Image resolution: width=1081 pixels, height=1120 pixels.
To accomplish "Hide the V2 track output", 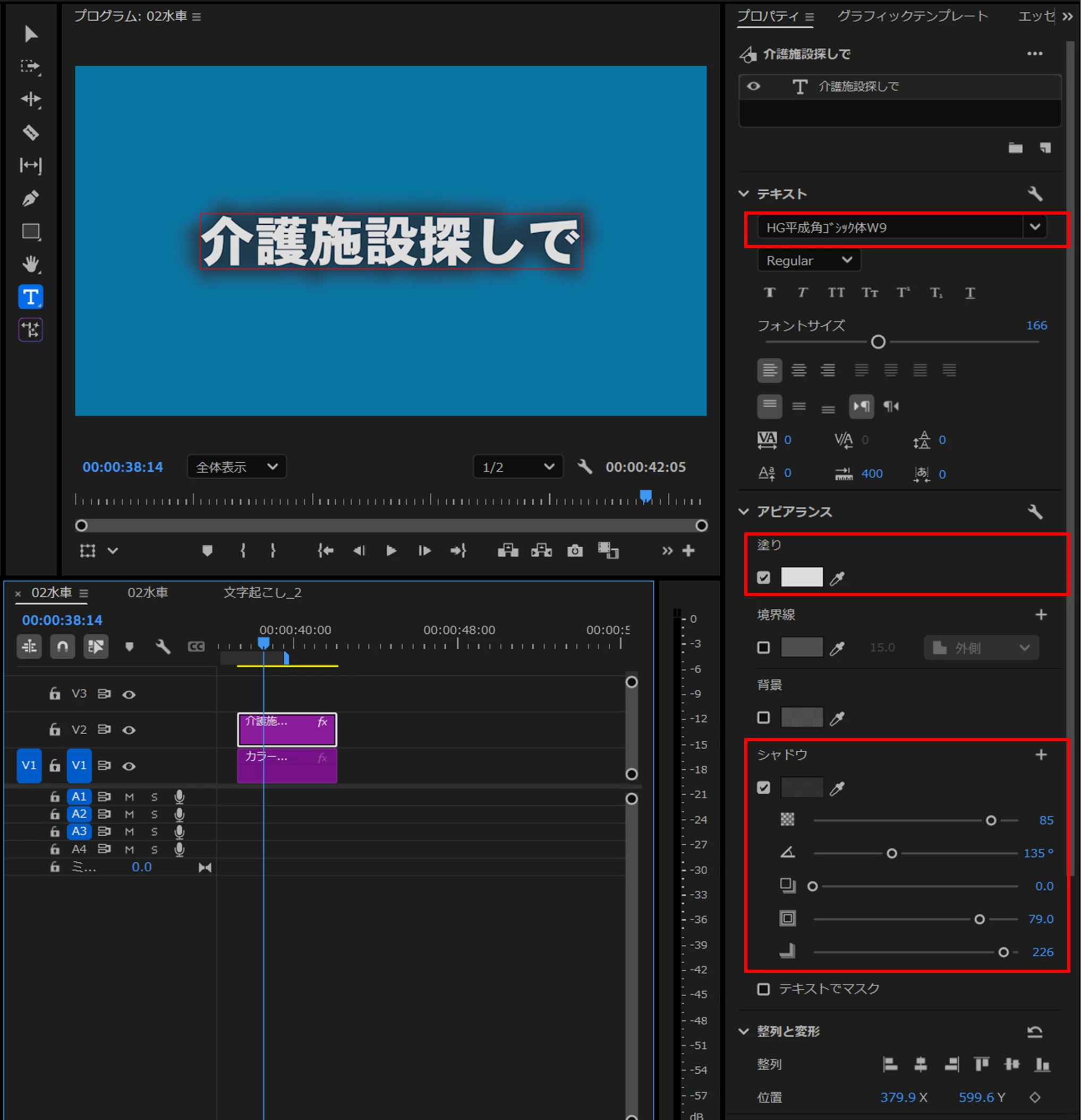I will click(129, 729).
